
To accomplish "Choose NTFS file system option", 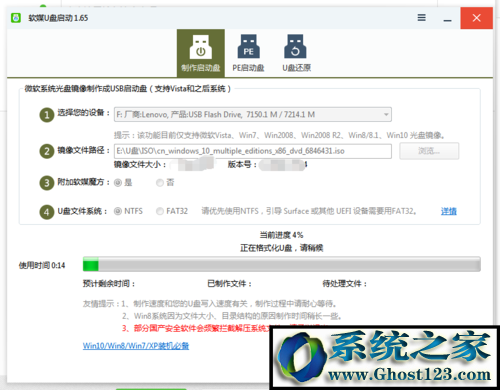I will pyautogui.click(x=128, y=211).
